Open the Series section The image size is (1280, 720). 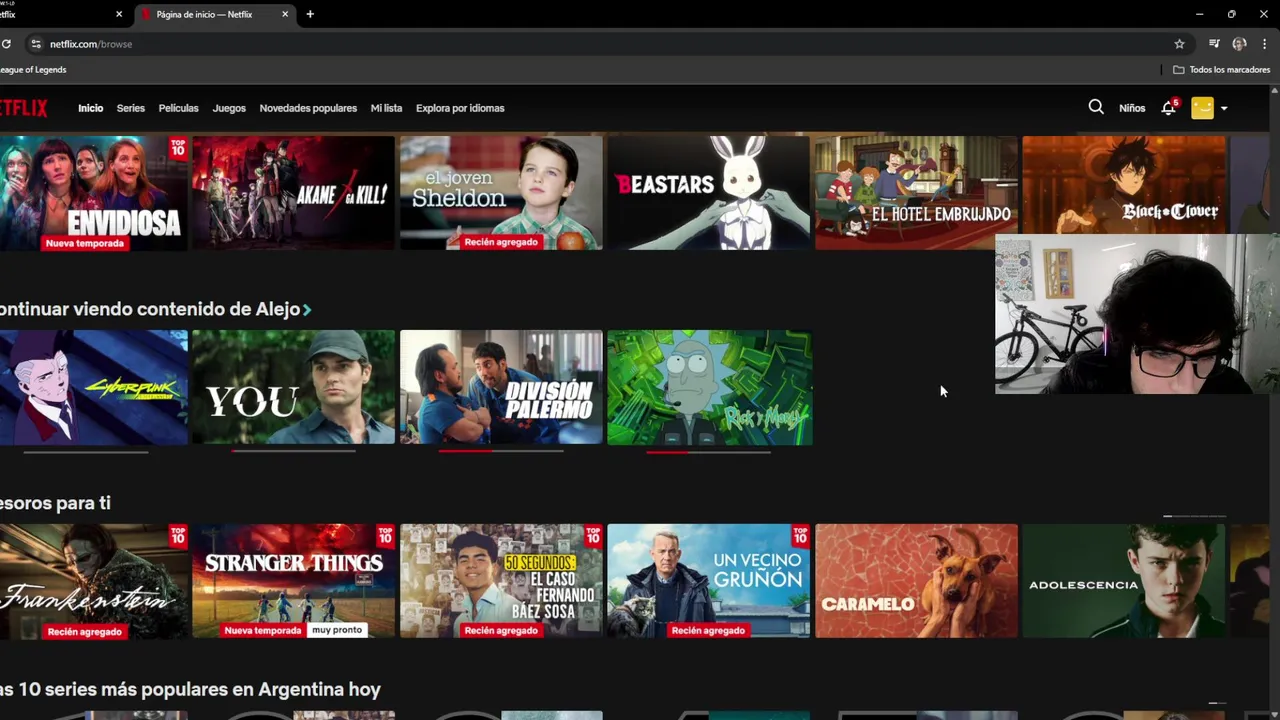[x=130, y=108]
